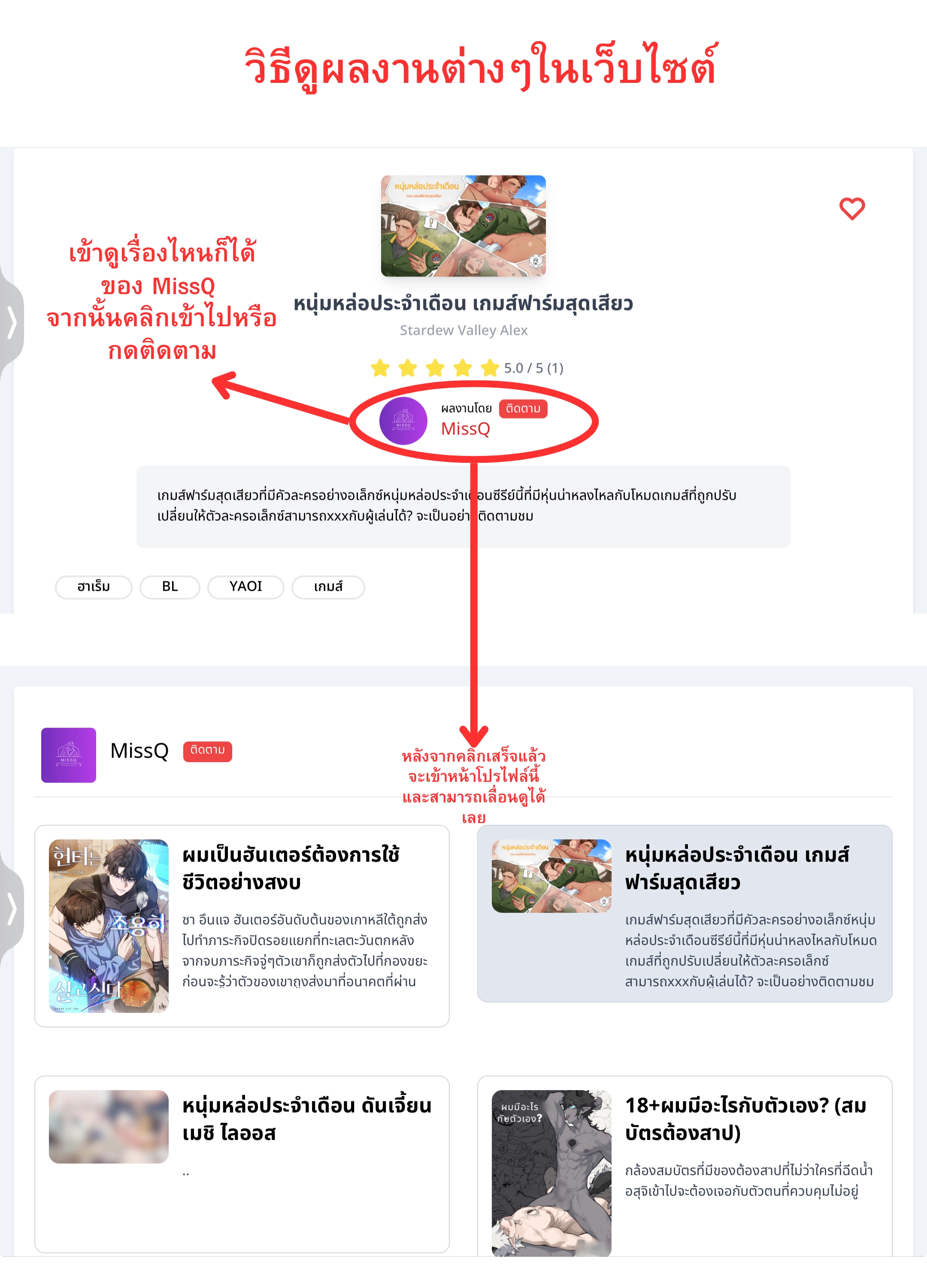Select the BL tag
Screen dimensions: 927x1288
170,586
